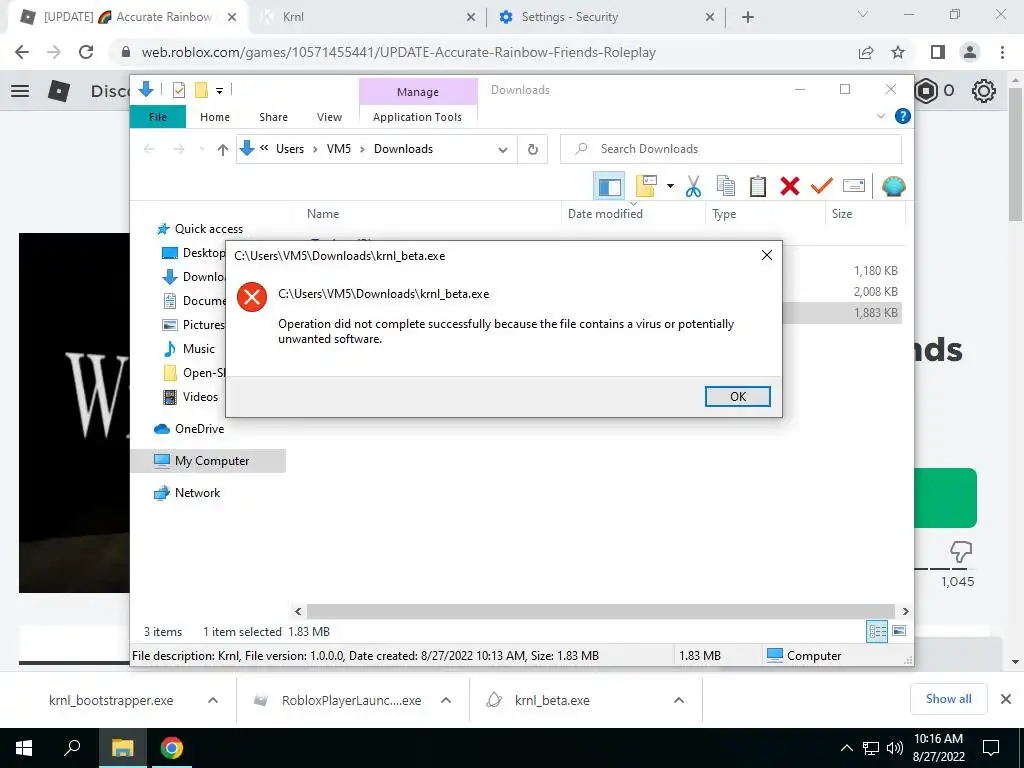Open the Customize Quick Access Toolbar dropdown
1024x768 pixels.
(219, 91)
